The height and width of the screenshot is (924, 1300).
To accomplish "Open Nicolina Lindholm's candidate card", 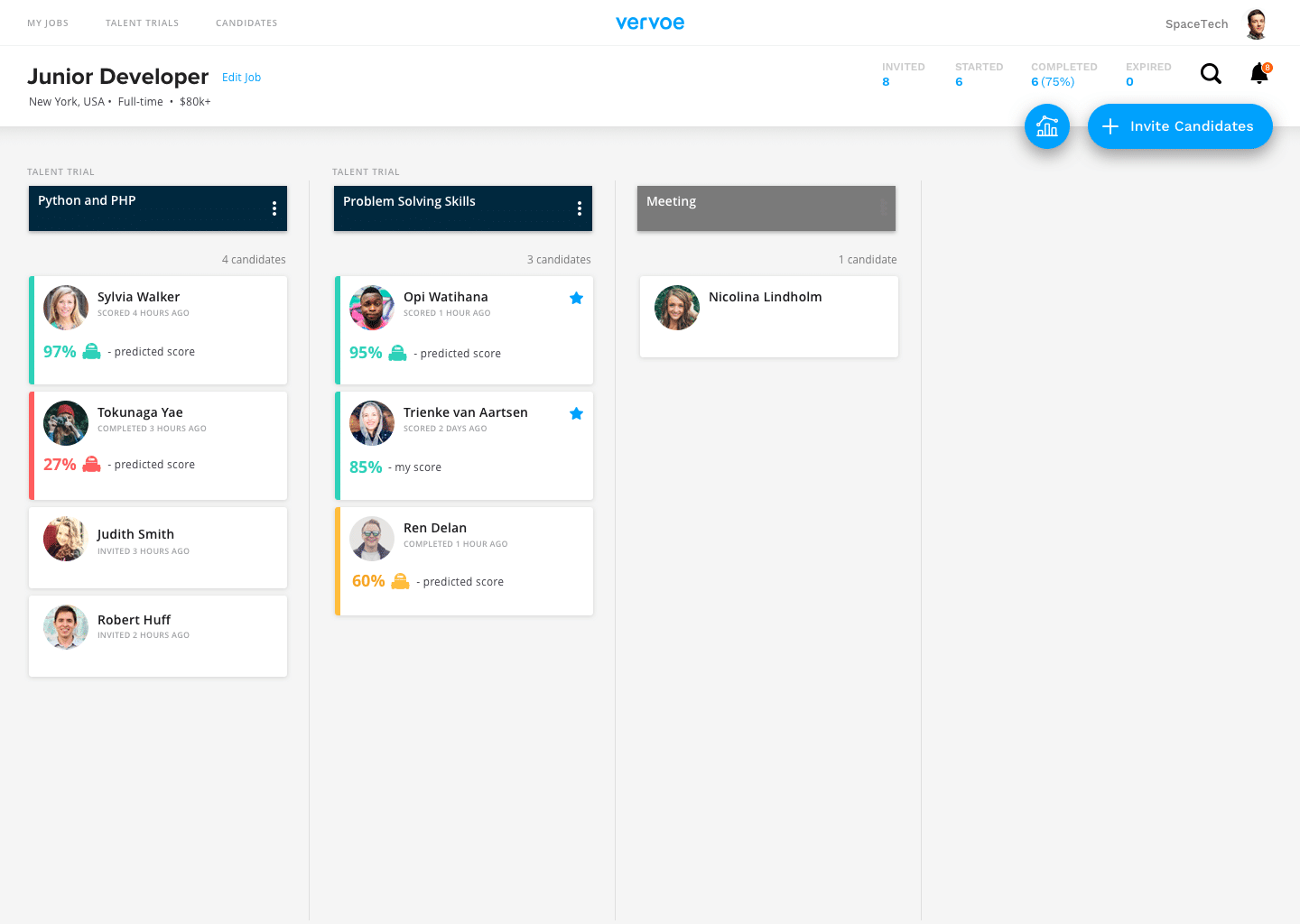I will (769, 316).
